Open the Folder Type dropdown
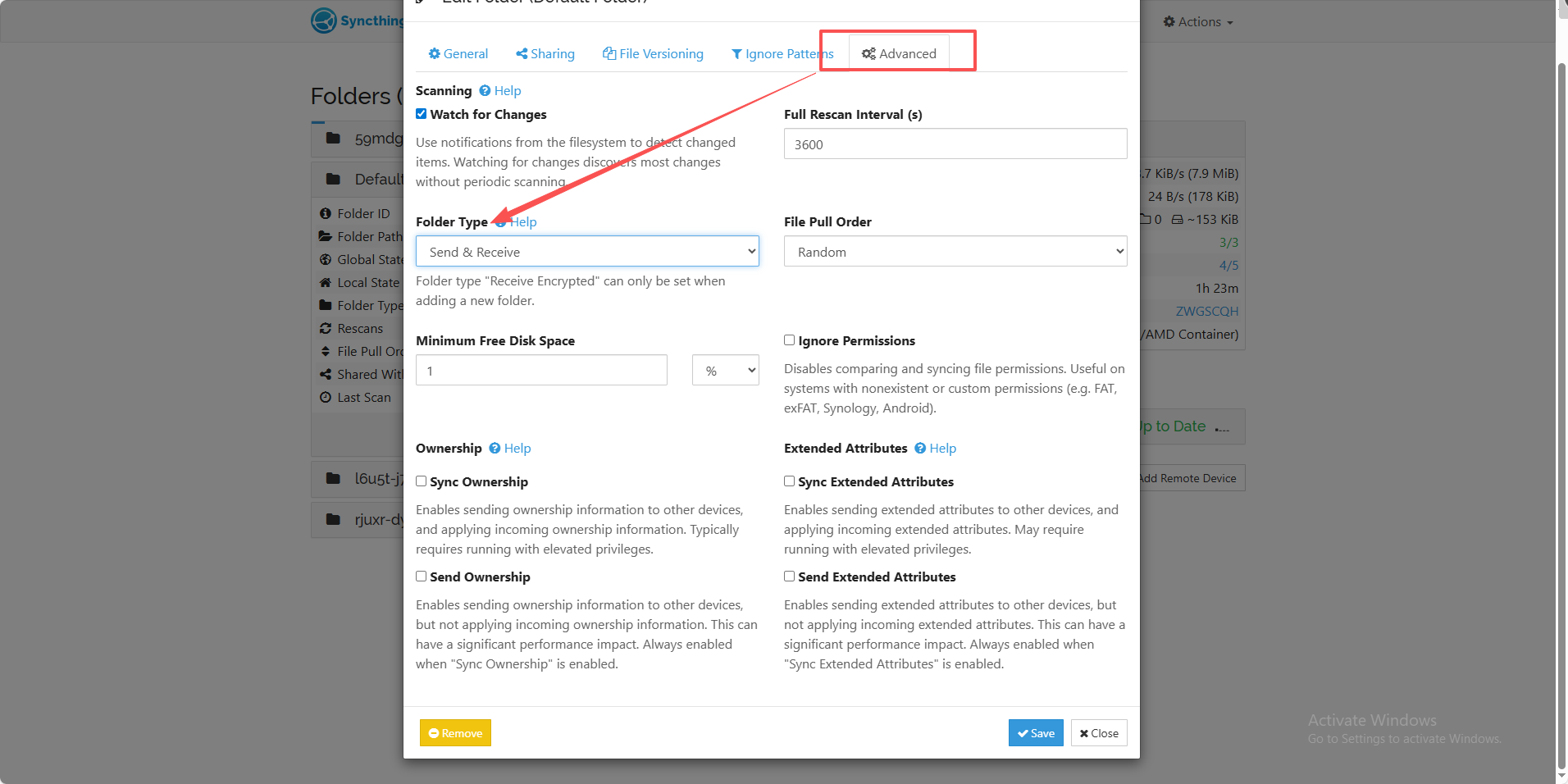The image size is (1568, 784). click(x=587, y=251)
